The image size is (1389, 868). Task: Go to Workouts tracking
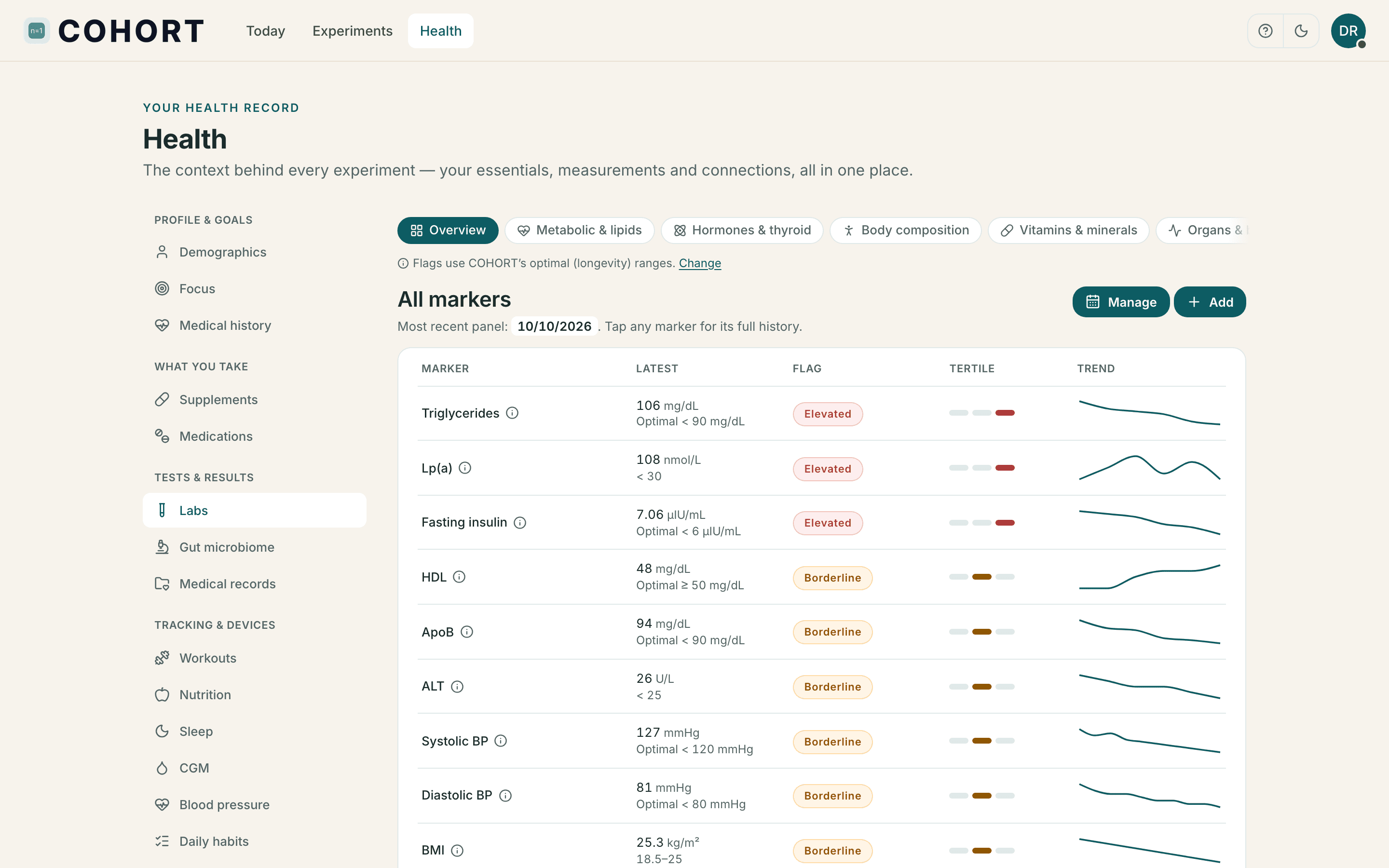point(254,658)
